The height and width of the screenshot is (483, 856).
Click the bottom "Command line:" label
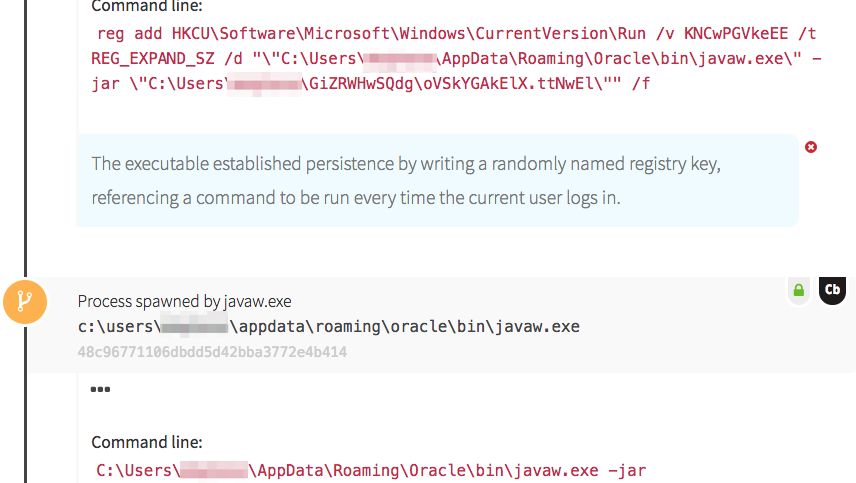[147, 441]
